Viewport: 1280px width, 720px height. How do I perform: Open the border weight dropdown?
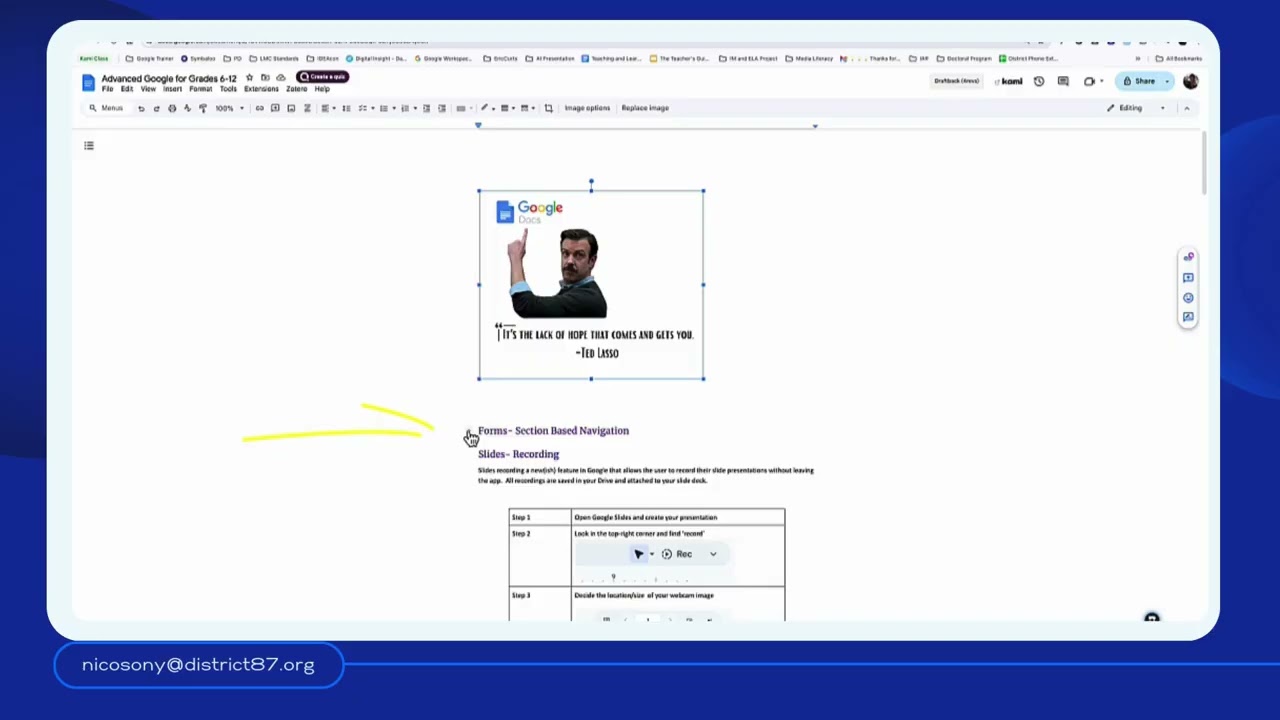click(508, 108)
